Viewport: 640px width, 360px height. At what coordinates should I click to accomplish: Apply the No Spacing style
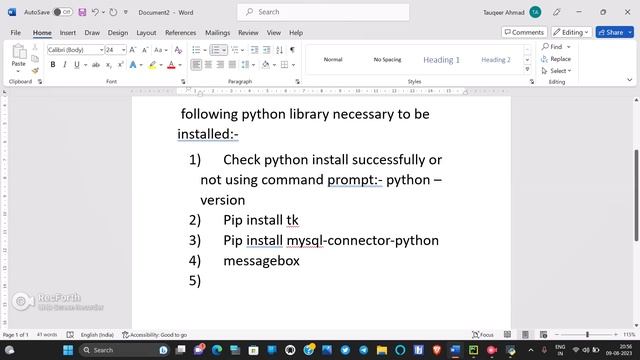pyautogui.click(x=387, y=60)
